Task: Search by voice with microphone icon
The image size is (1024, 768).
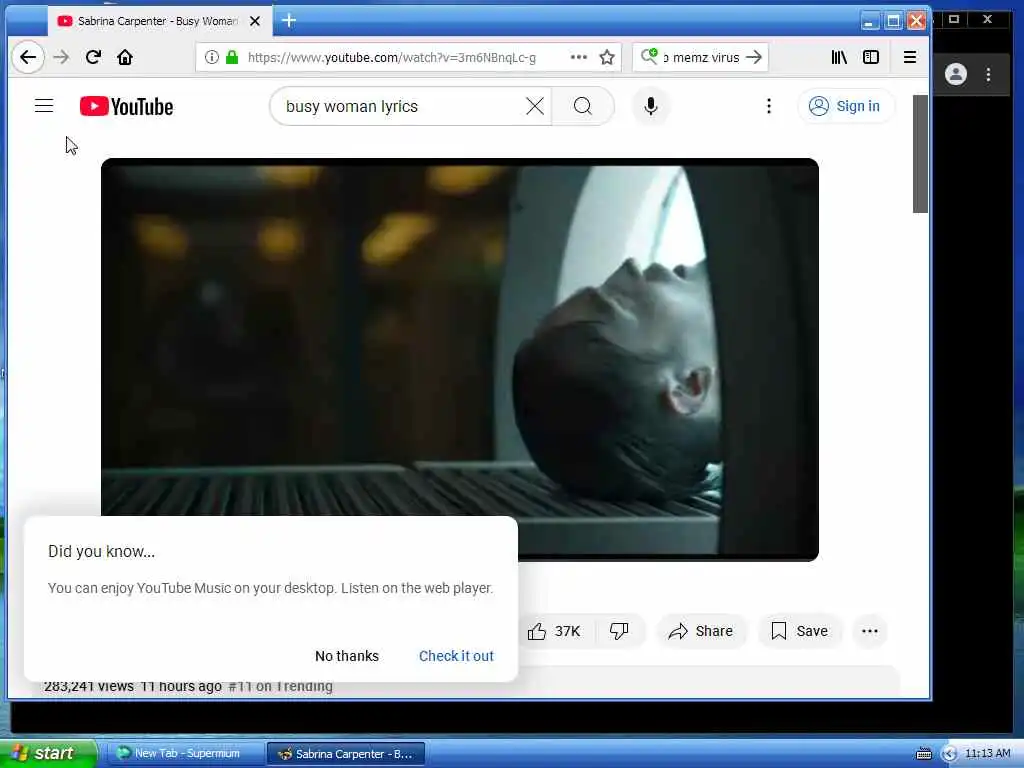Action: (x=650, y=106)
